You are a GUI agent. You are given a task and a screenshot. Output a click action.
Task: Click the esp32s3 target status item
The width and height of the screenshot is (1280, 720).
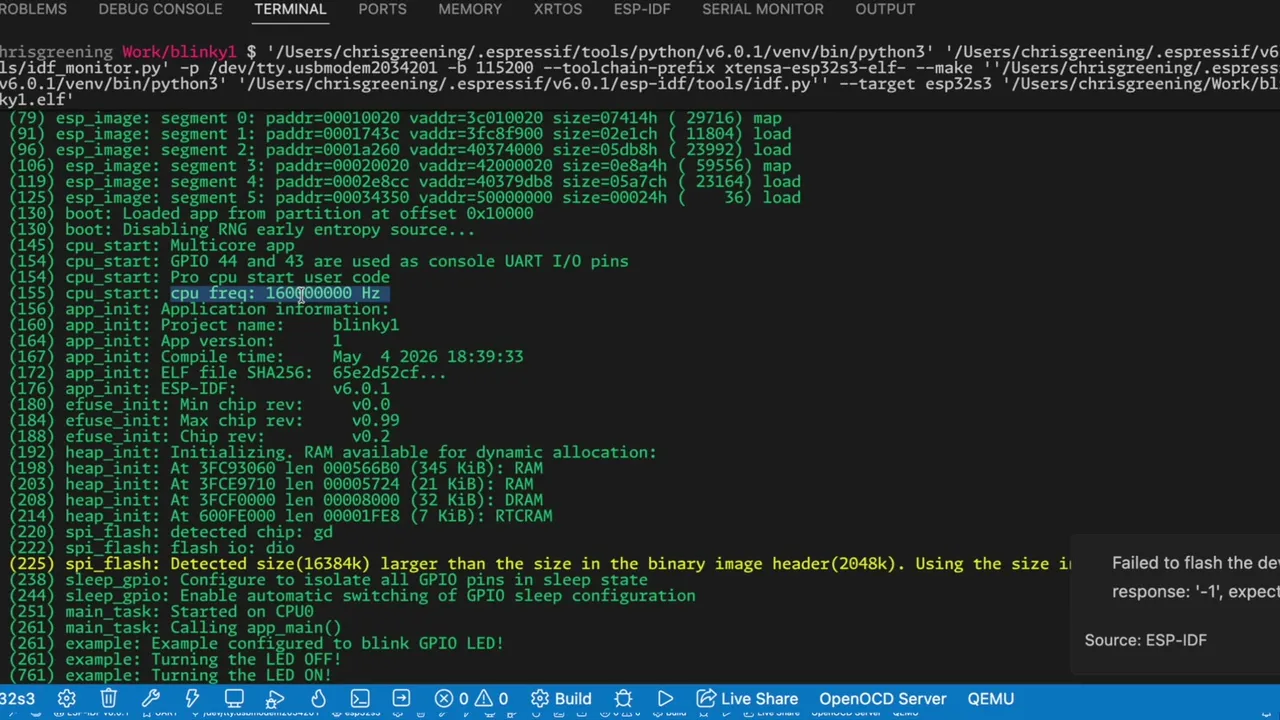click(x=17, y=699)
